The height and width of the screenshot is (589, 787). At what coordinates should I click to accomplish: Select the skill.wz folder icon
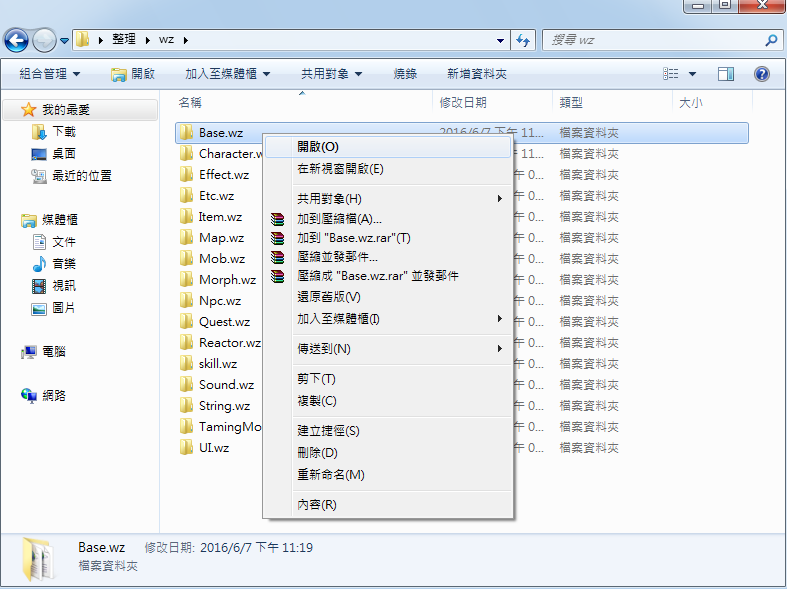186,364
